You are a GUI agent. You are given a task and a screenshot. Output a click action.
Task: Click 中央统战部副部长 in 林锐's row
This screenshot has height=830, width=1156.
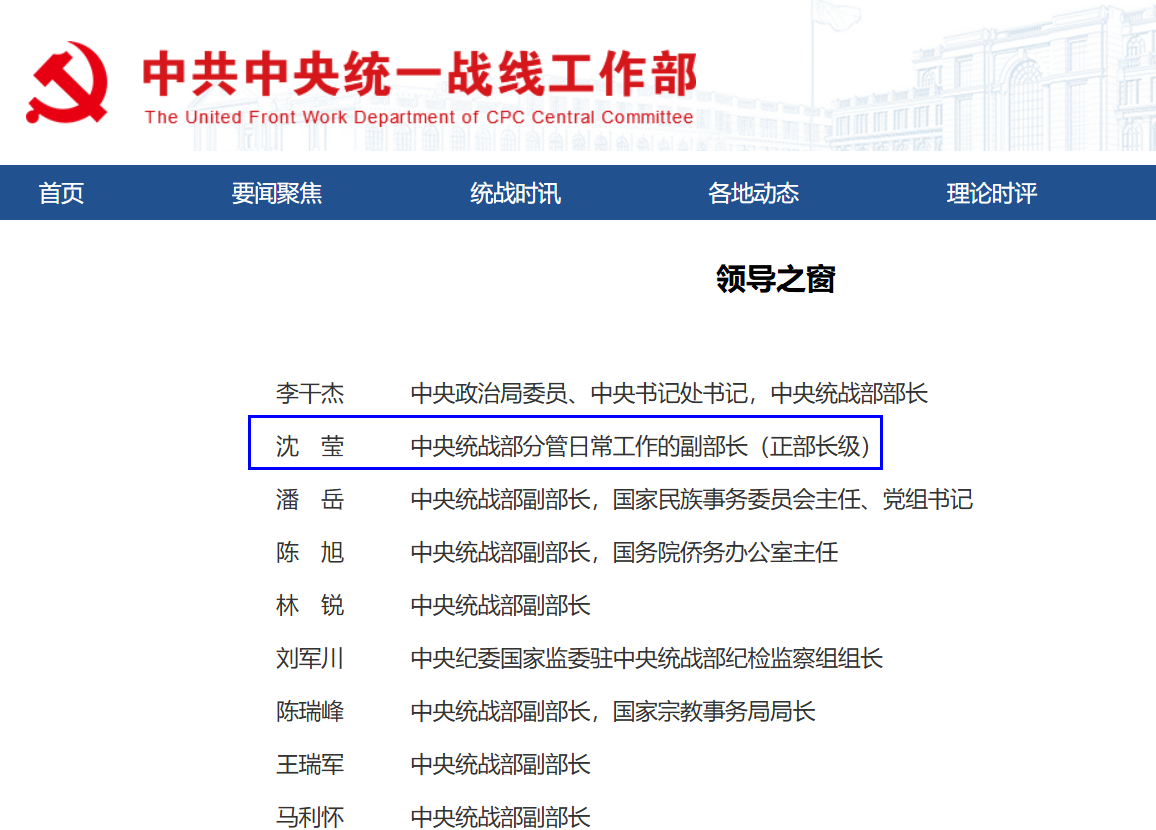pyautogui.click(x=501, y=606)
